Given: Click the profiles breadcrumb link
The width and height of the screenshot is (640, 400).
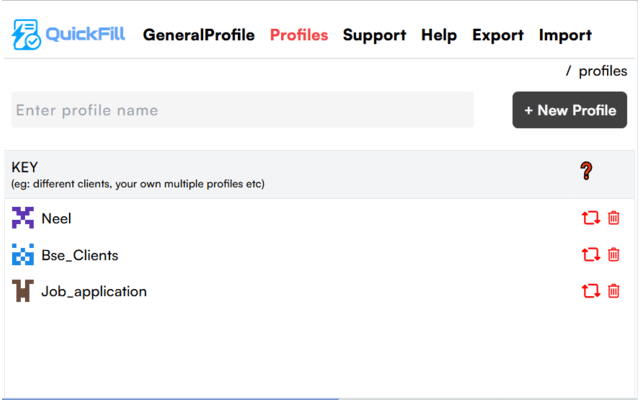Looking at the screenshot, I should point(603,71).
